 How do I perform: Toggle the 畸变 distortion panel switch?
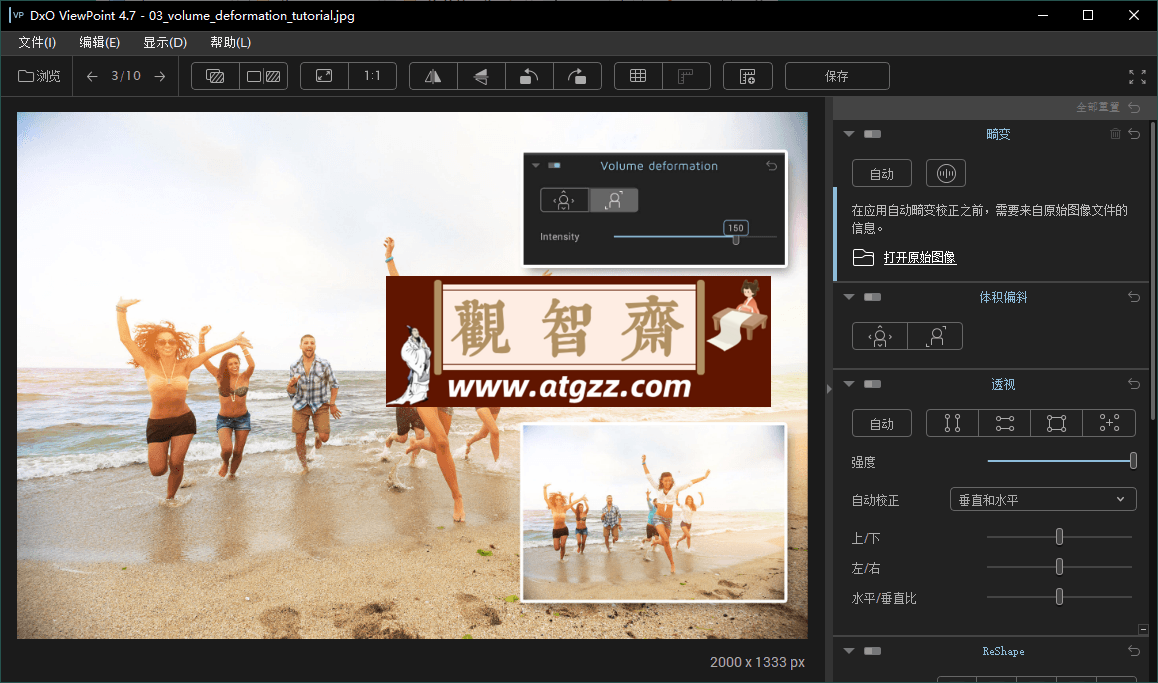873,134
